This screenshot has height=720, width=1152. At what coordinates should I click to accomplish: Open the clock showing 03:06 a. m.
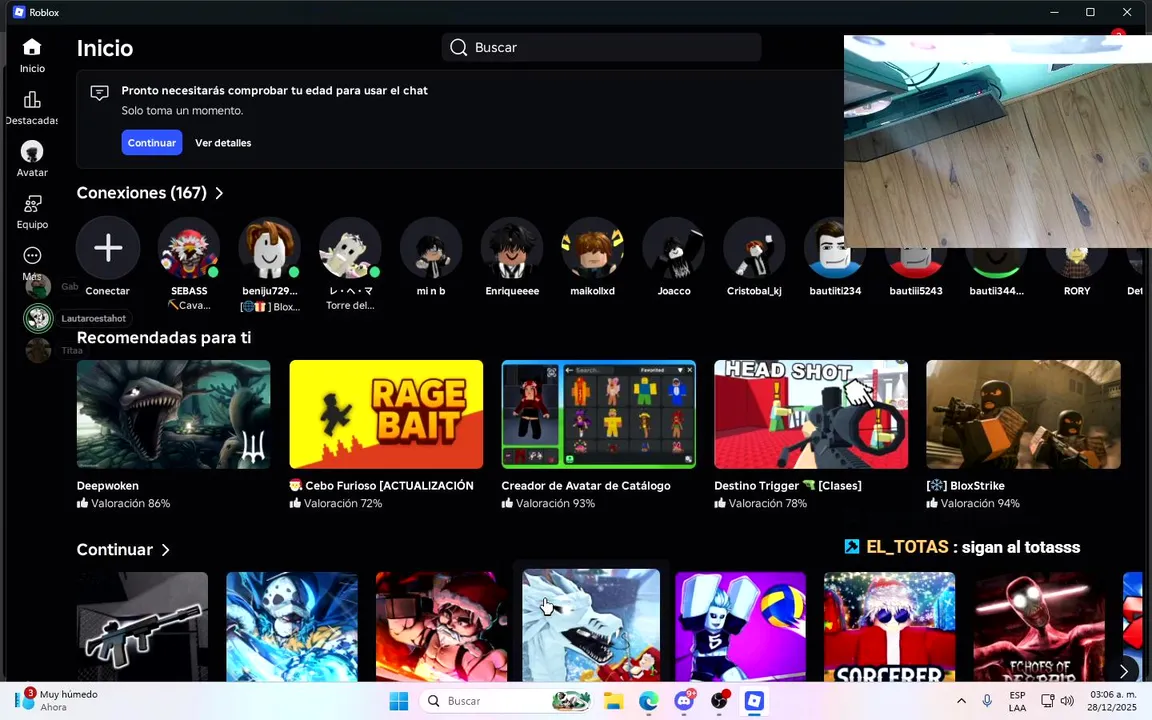[1112, 701]
